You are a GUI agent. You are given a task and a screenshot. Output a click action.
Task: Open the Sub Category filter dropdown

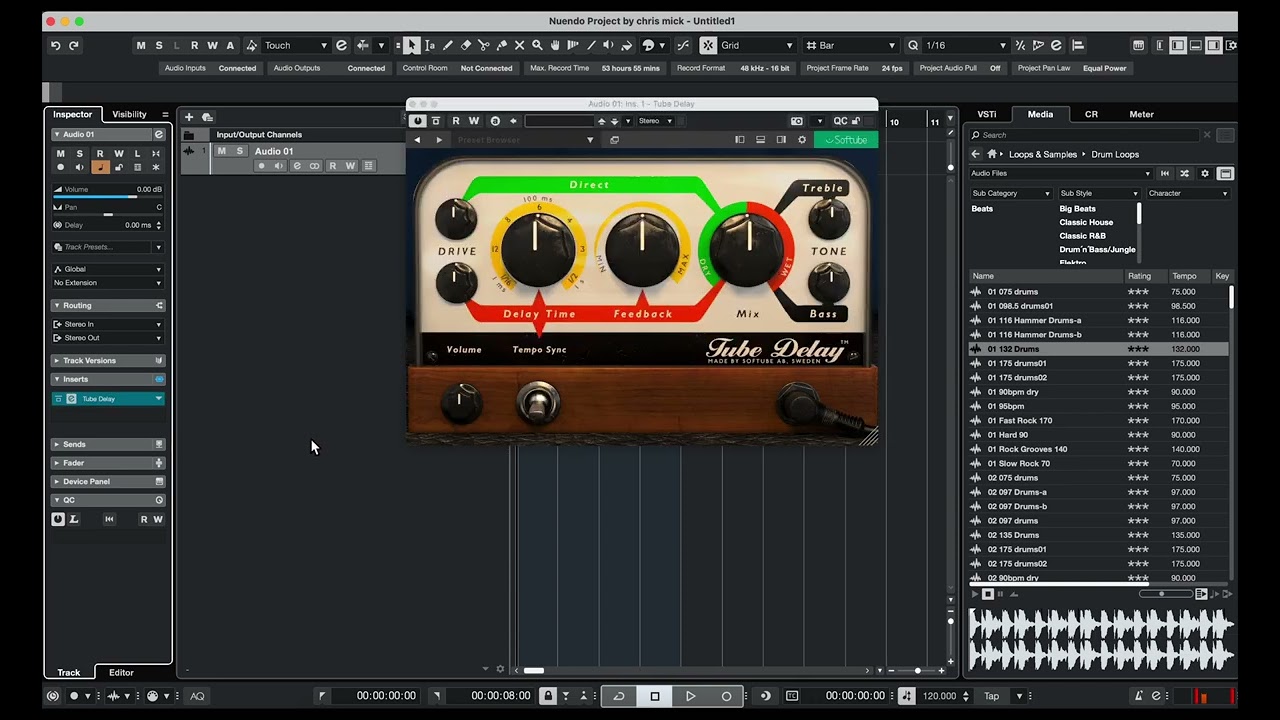1011,193
